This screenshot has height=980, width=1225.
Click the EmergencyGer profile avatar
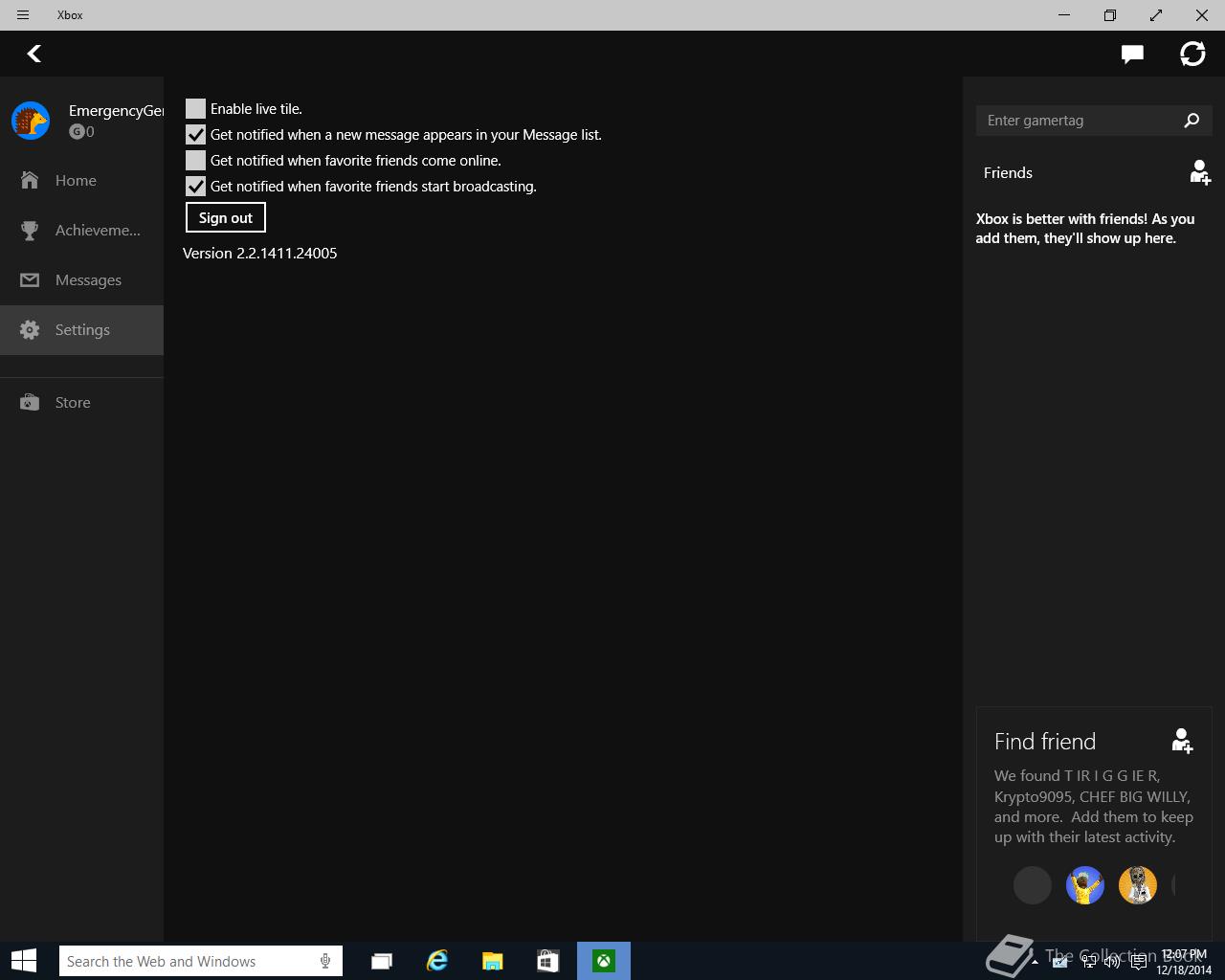point(31,121)
